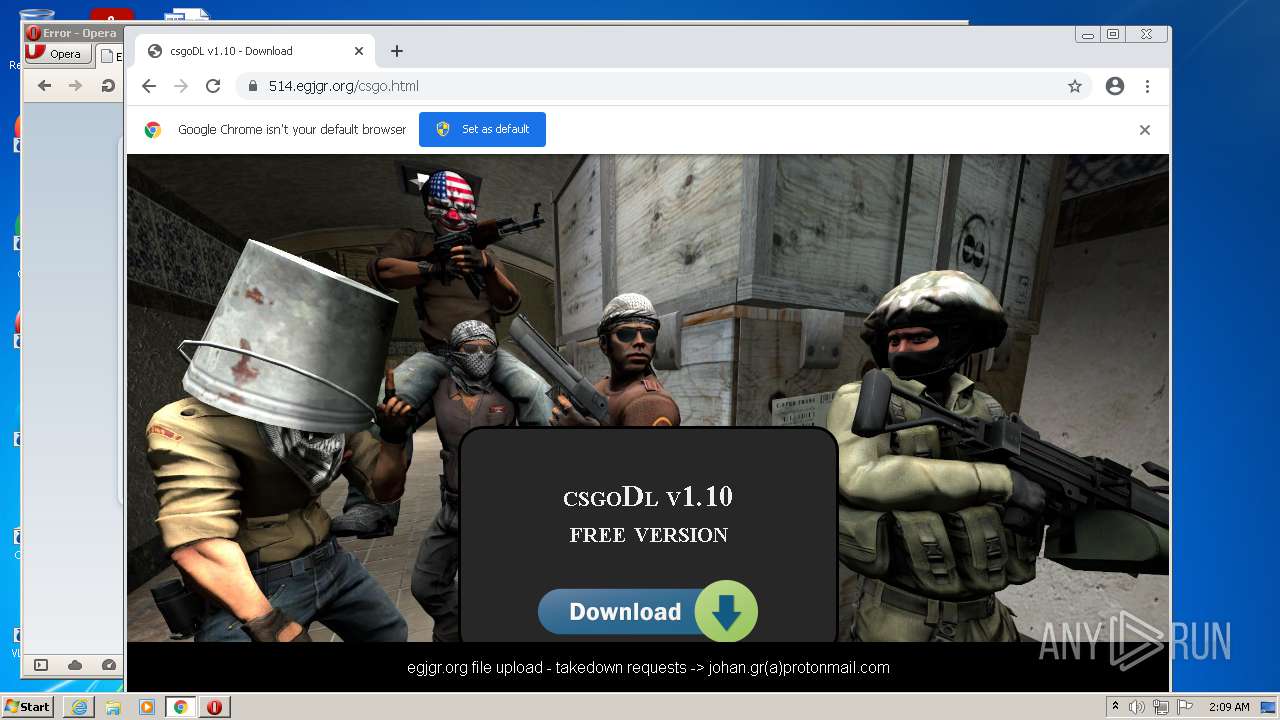The height and width of the screenshot is (720, 1280).
Task: Click the csgoDL v1.10 heading text
Action: pyautogui.click(x=648, y=496)
